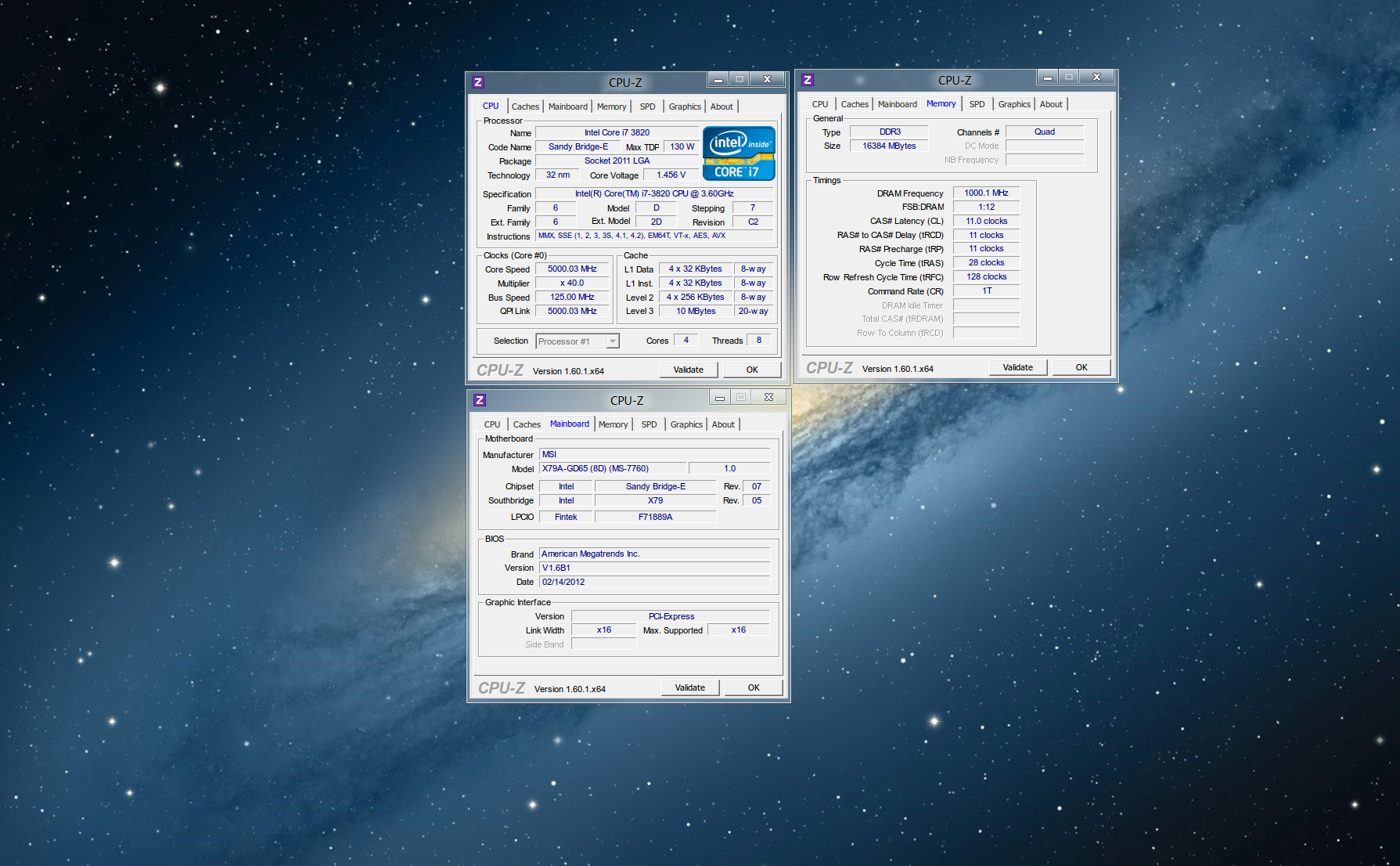The height and width of the screenshot is (866, 1400).
Task: Click the CAS# Latency value '11.0 clocks'
Action: 986,221
